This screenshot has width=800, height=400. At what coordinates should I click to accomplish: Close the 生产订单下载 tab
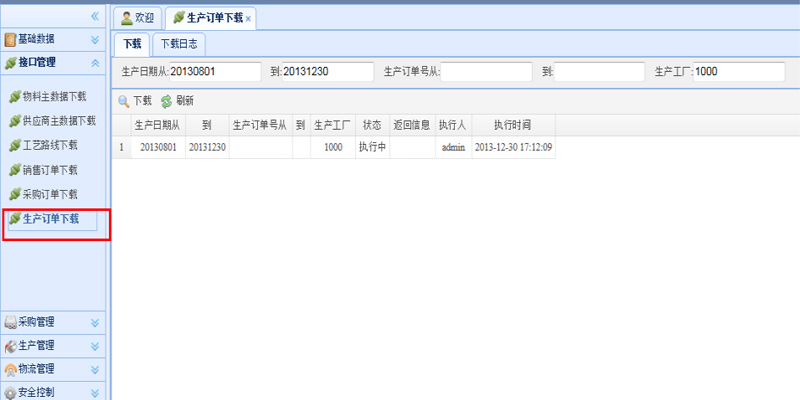(248, 19)
